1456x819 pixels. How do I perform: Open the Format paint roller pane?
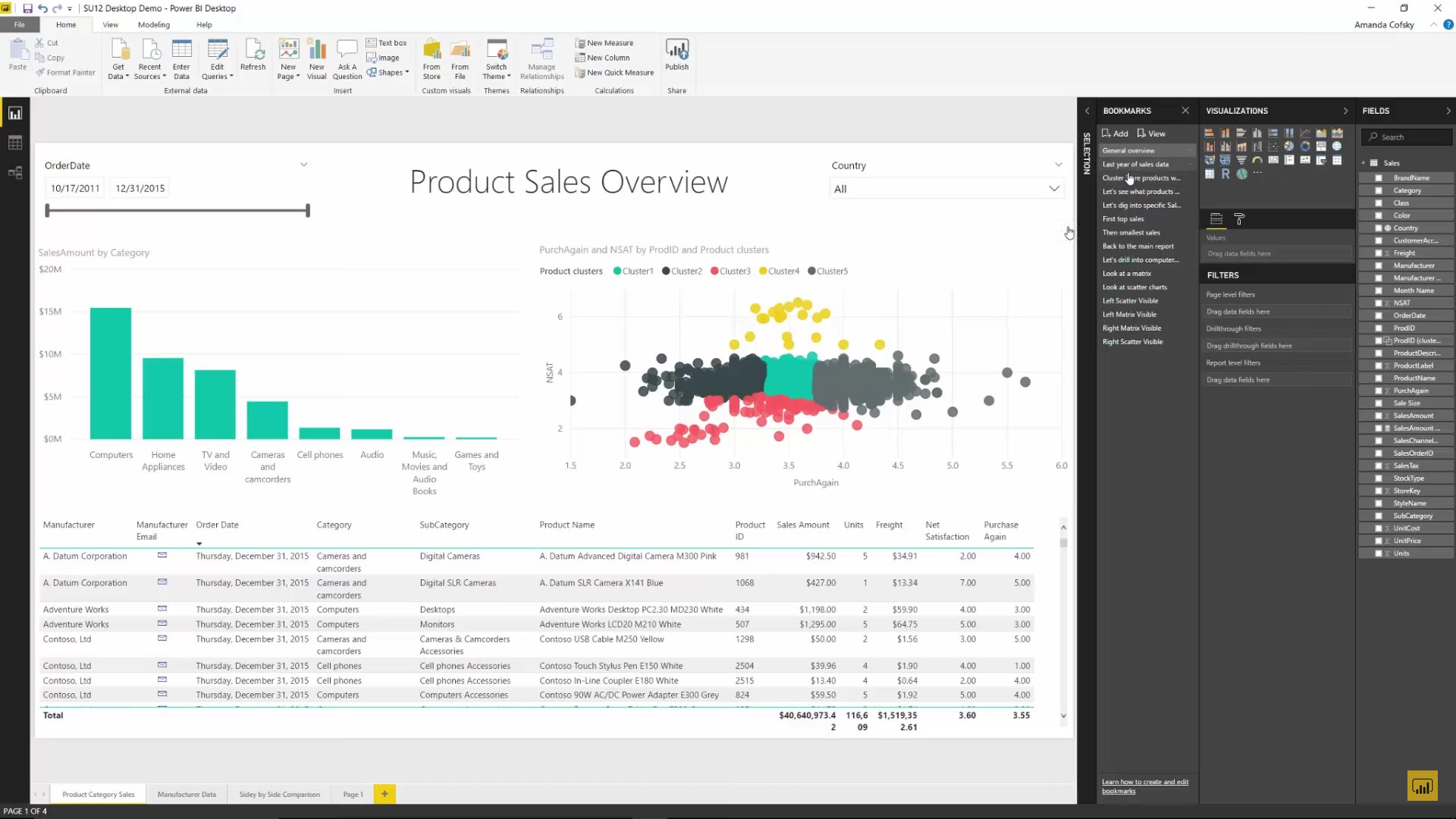[1239, 219]
